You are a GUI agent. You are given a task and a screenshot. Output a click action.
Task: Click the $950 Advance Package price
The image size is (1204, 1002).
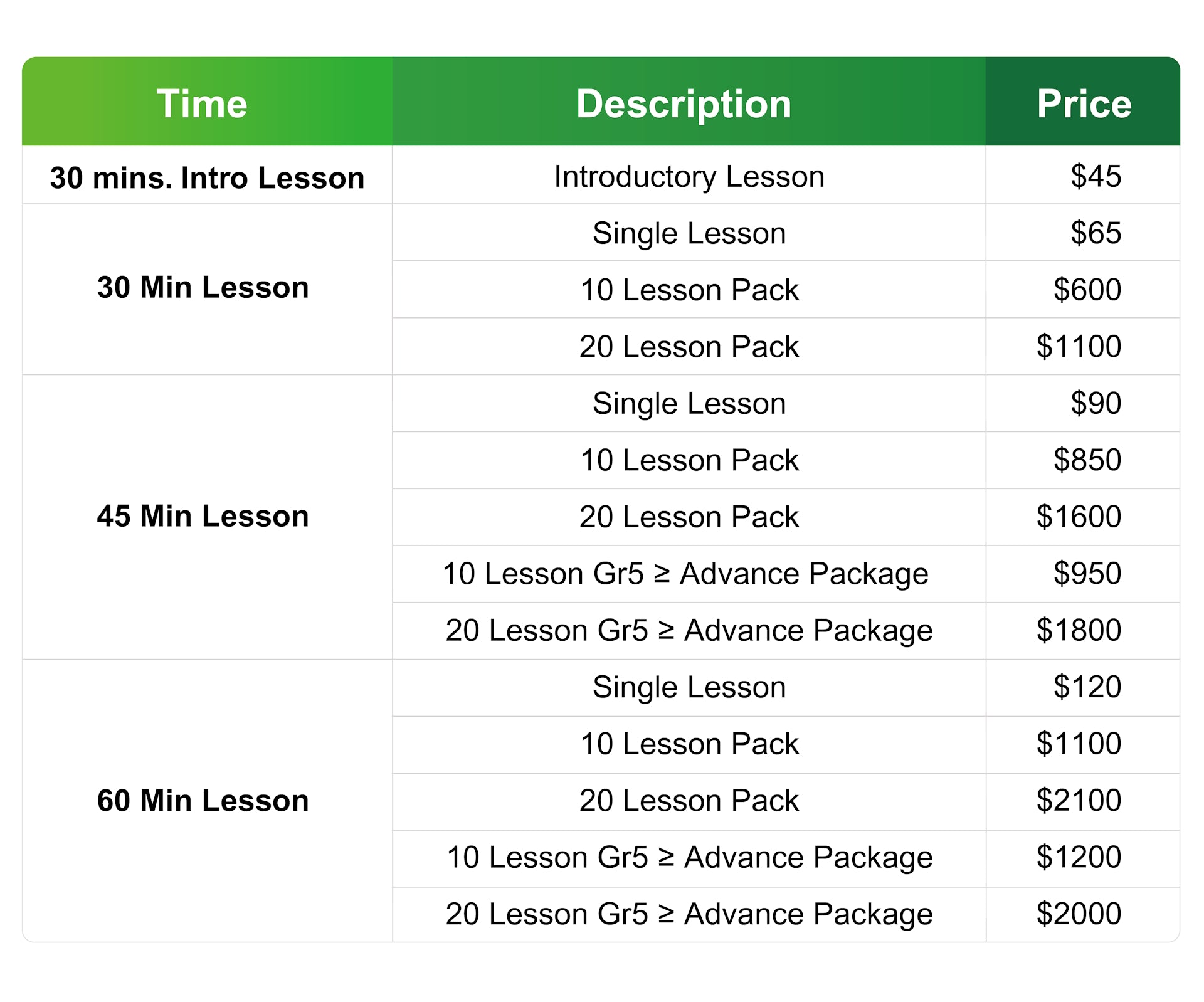pyautogui.click(x=1087, y=573)
